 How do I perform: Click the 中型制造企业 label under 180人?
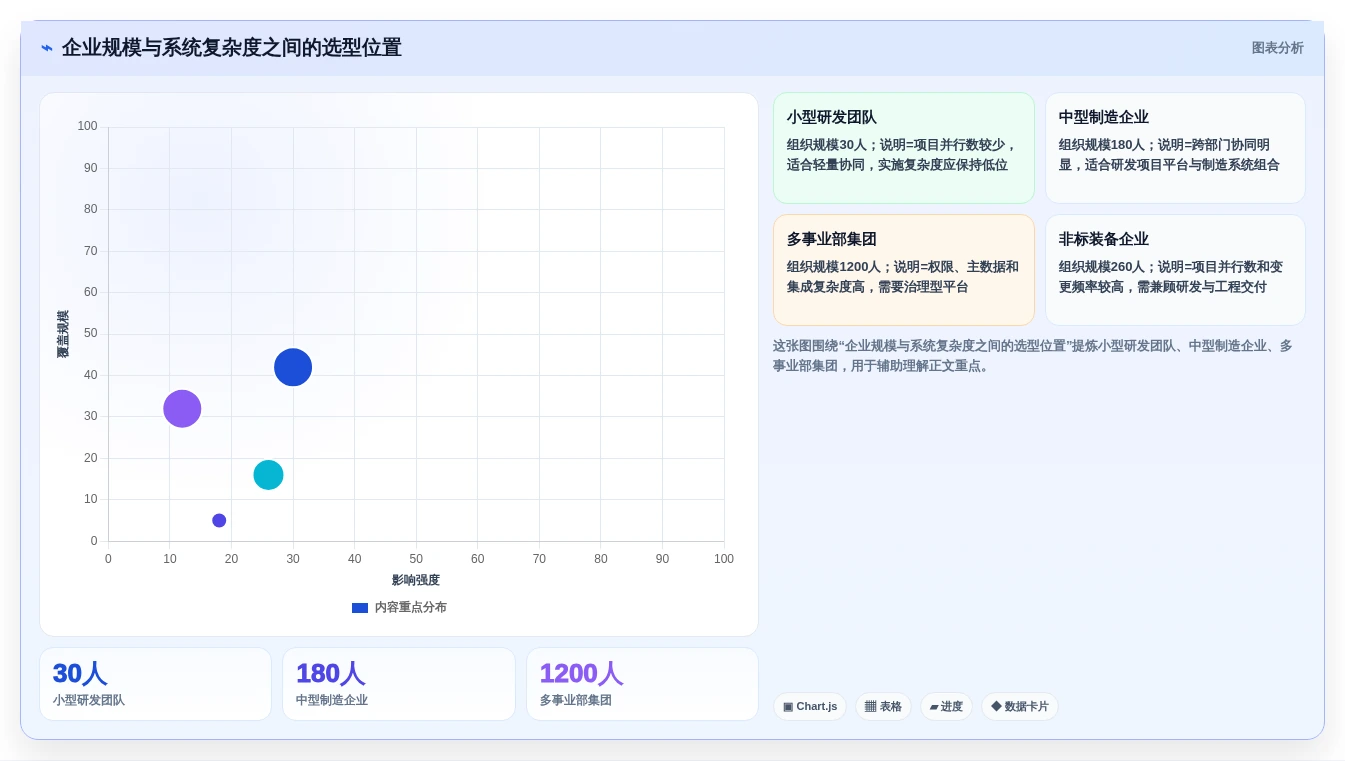[332, 701]
